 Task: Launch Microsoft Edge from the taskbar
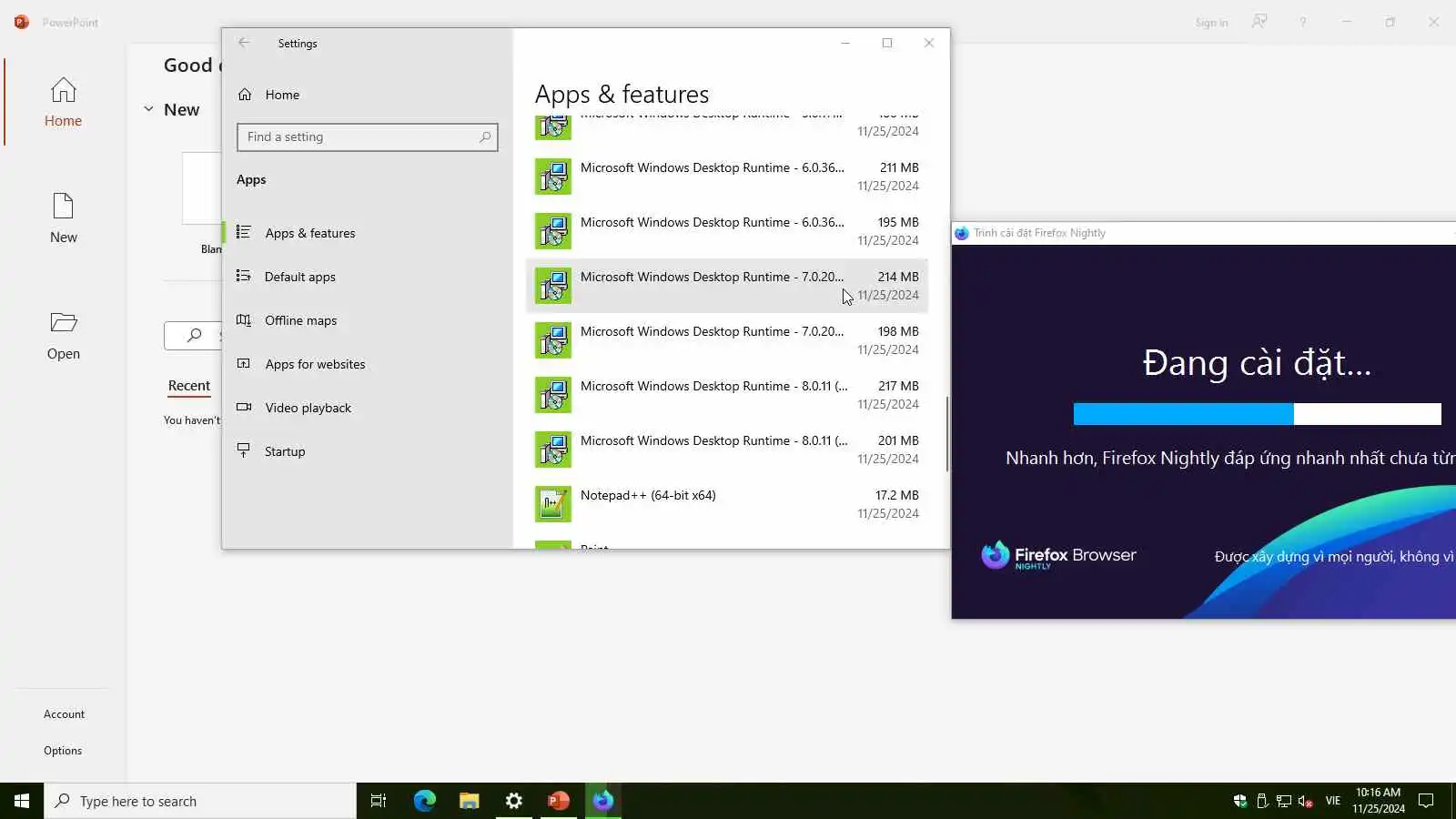click(425, 801)
